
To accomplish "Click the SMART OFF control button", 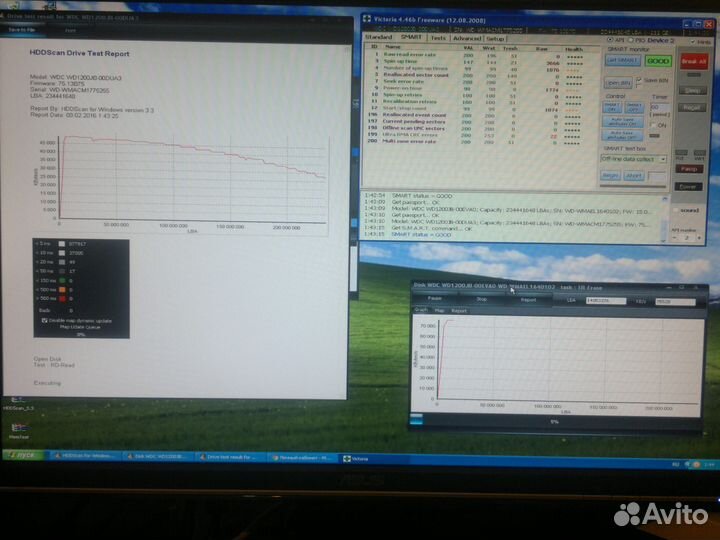I will pos(634,108).
